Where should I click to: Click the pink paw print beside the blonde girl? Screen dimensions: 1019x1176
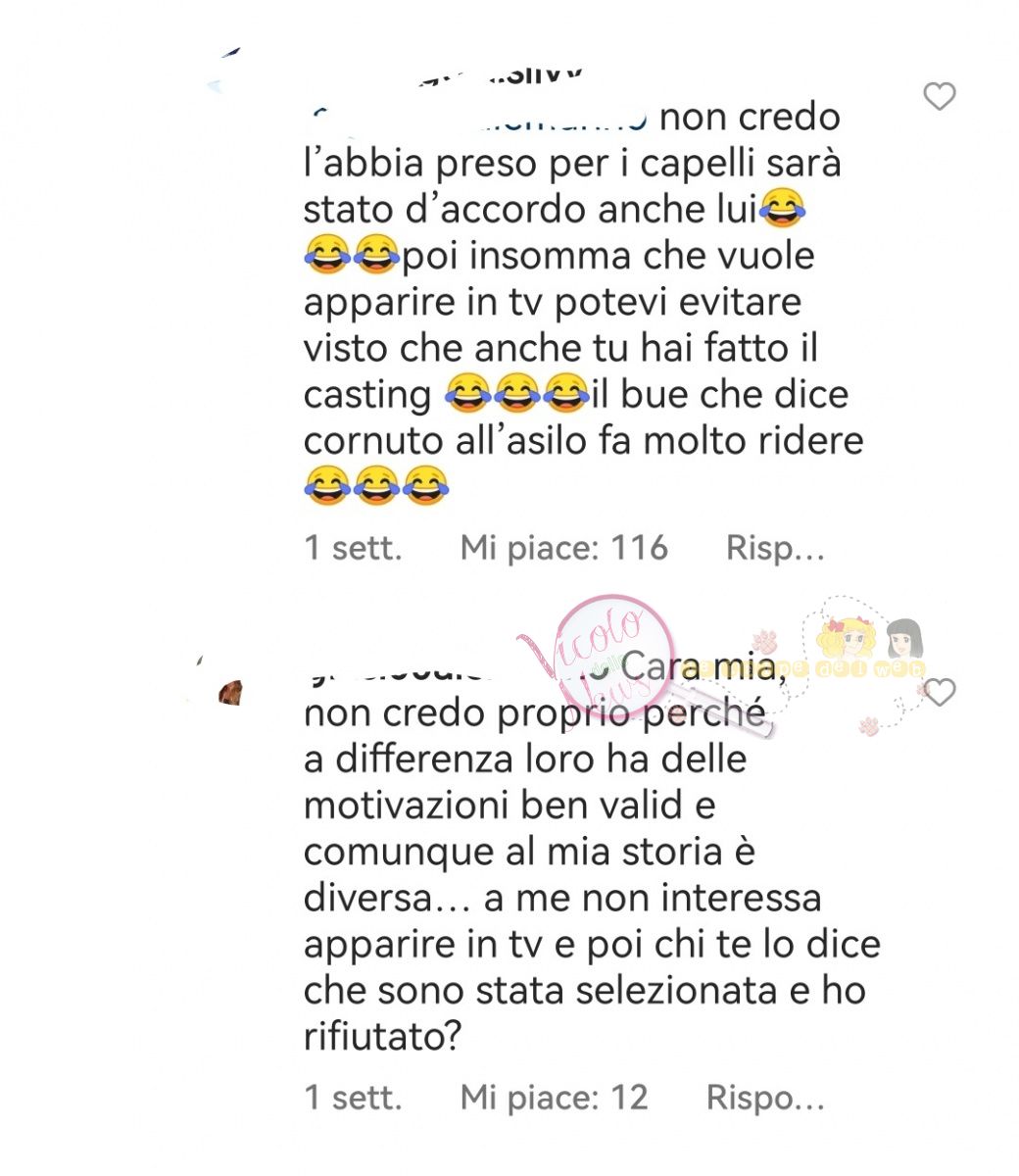(765, 643)
